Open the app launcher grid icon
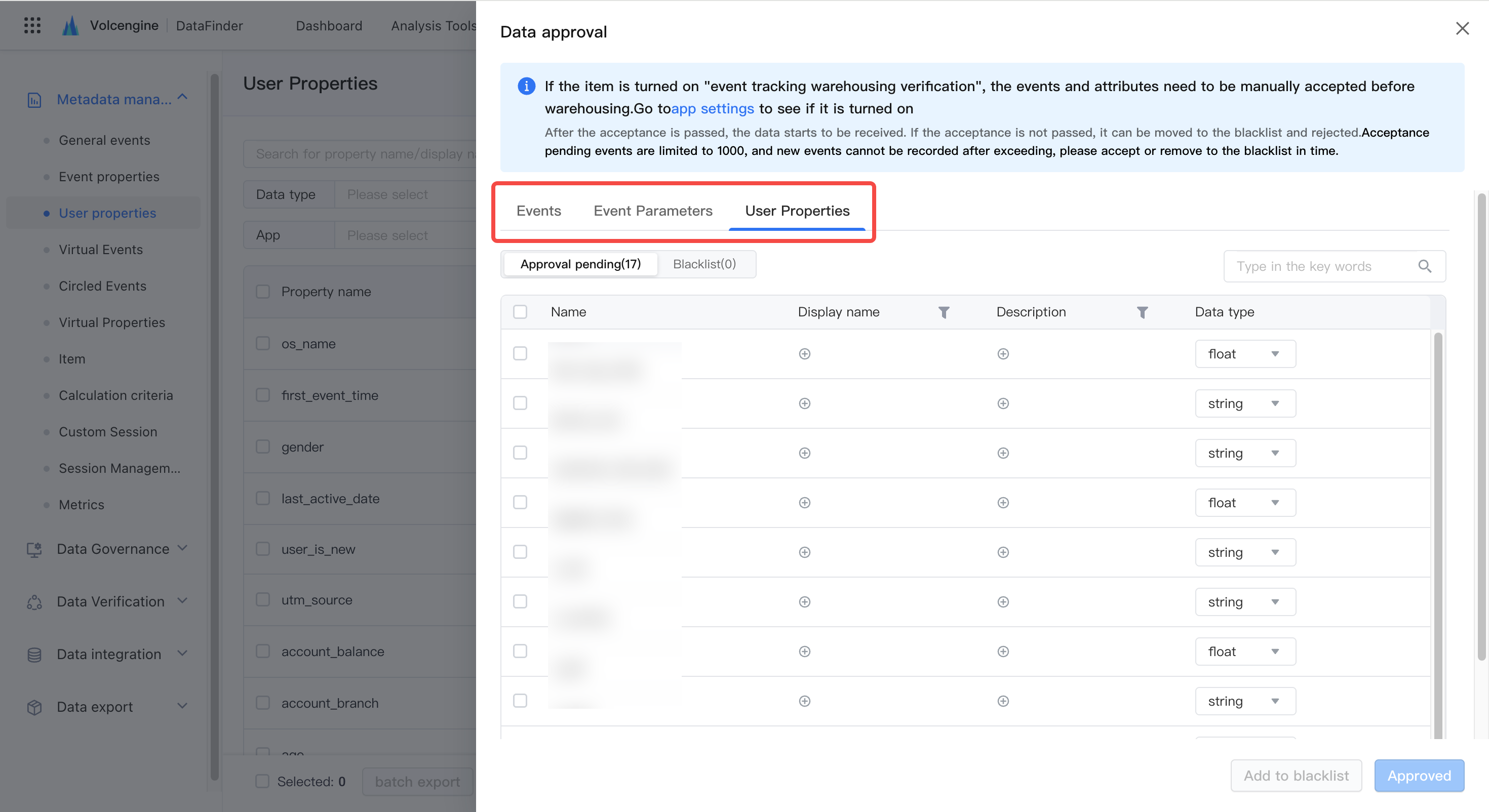This screenshot has width=1489, height=812. point(32,25)
